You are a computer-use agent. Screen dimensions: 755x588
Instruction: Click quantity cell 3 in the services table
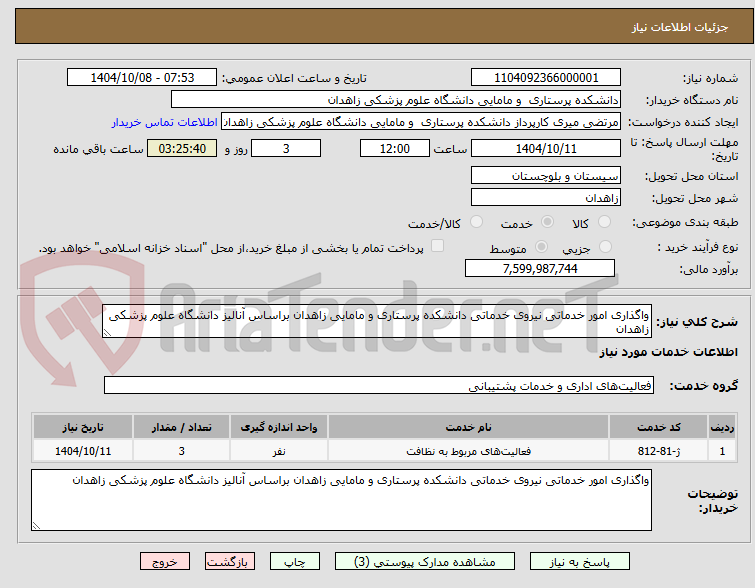(x=182, y=451)
